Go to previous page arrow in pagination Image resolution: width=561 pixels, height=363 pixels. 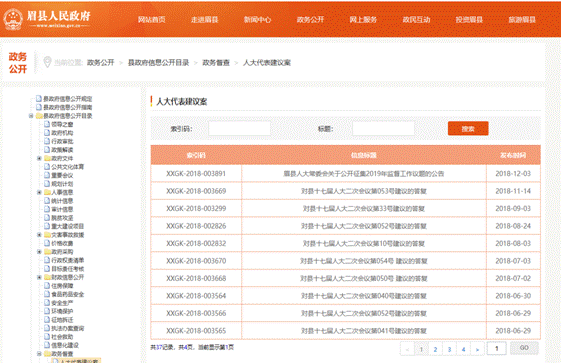(x=407, y=349)
